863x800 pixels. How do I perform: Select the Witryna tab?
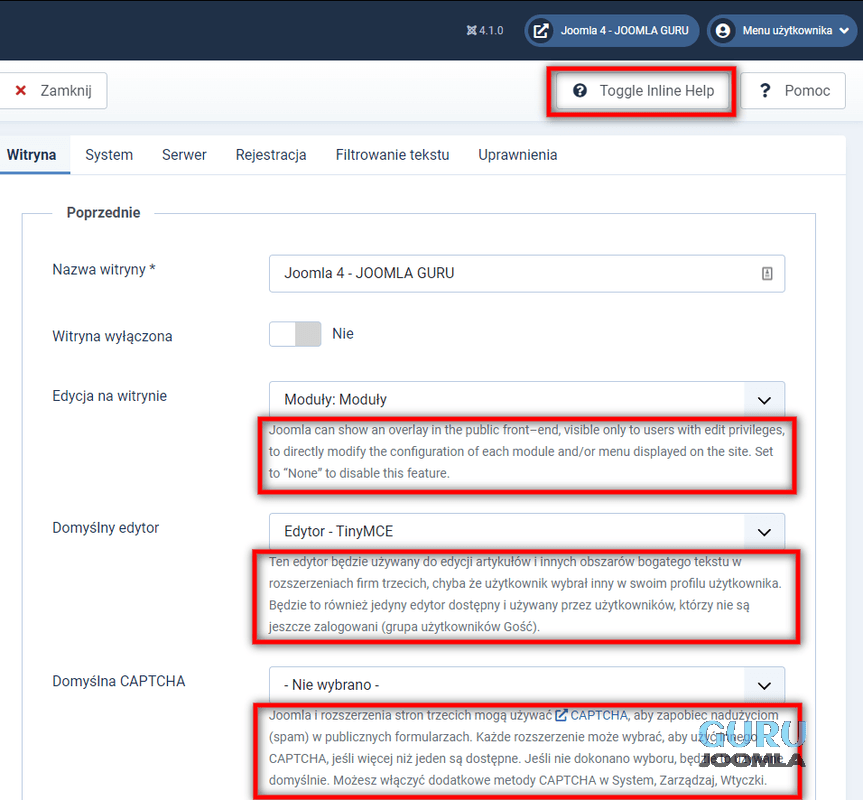click(x=31, y=155)
